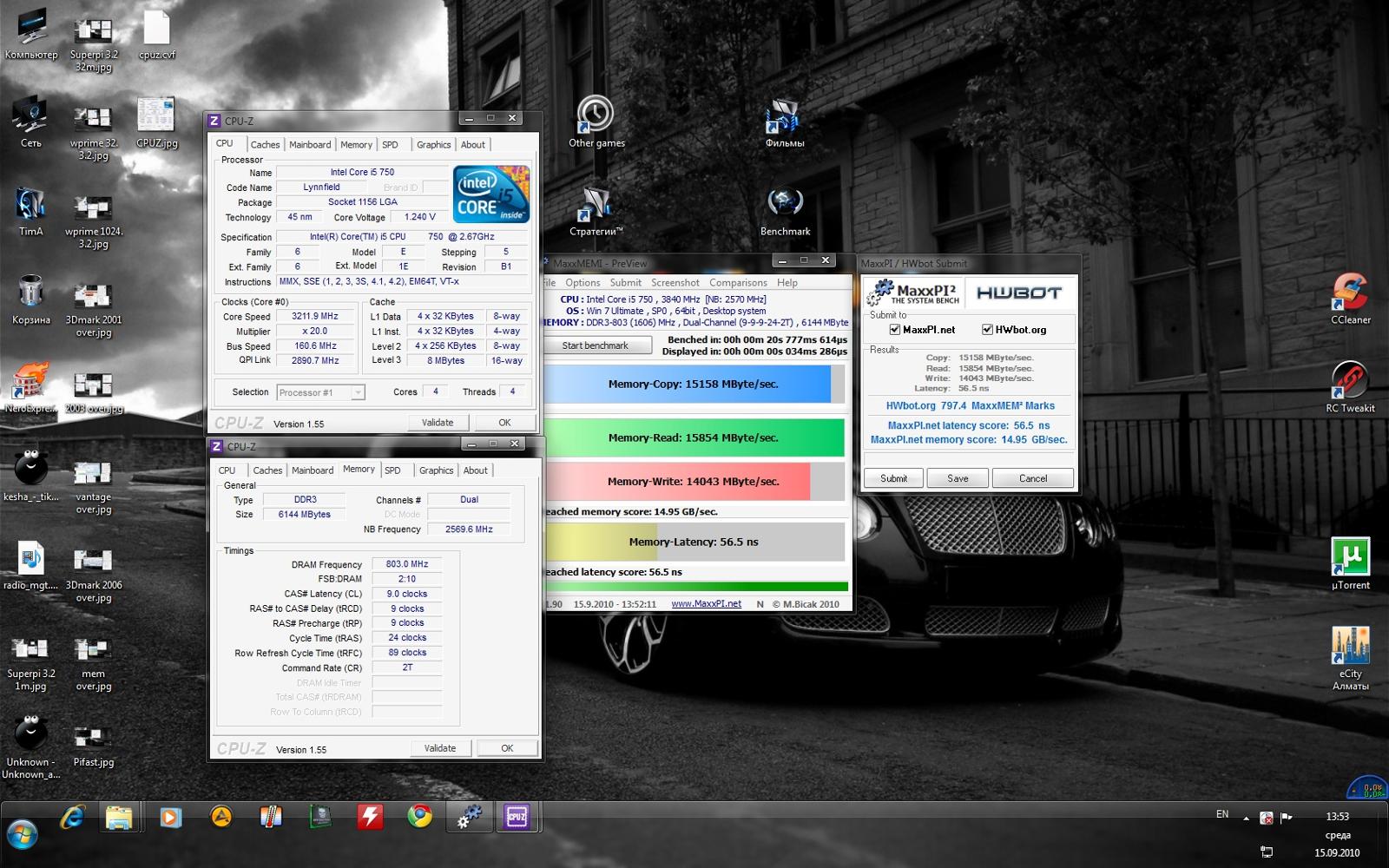Open vantage over.jpg desktop file
Image resolution: width=1389 pixels, height=868 pixels.
(x=93, y=484)
